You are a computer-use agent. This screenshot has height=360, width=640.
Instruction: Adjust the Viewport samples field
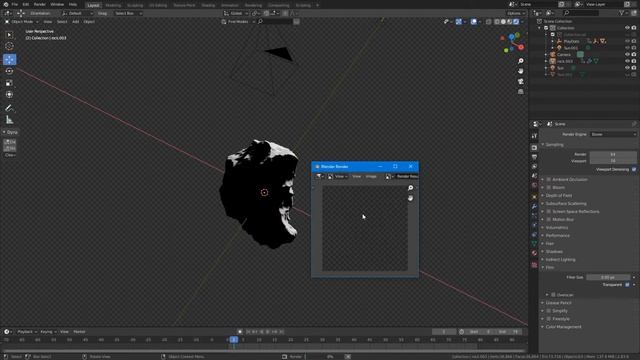613,161
